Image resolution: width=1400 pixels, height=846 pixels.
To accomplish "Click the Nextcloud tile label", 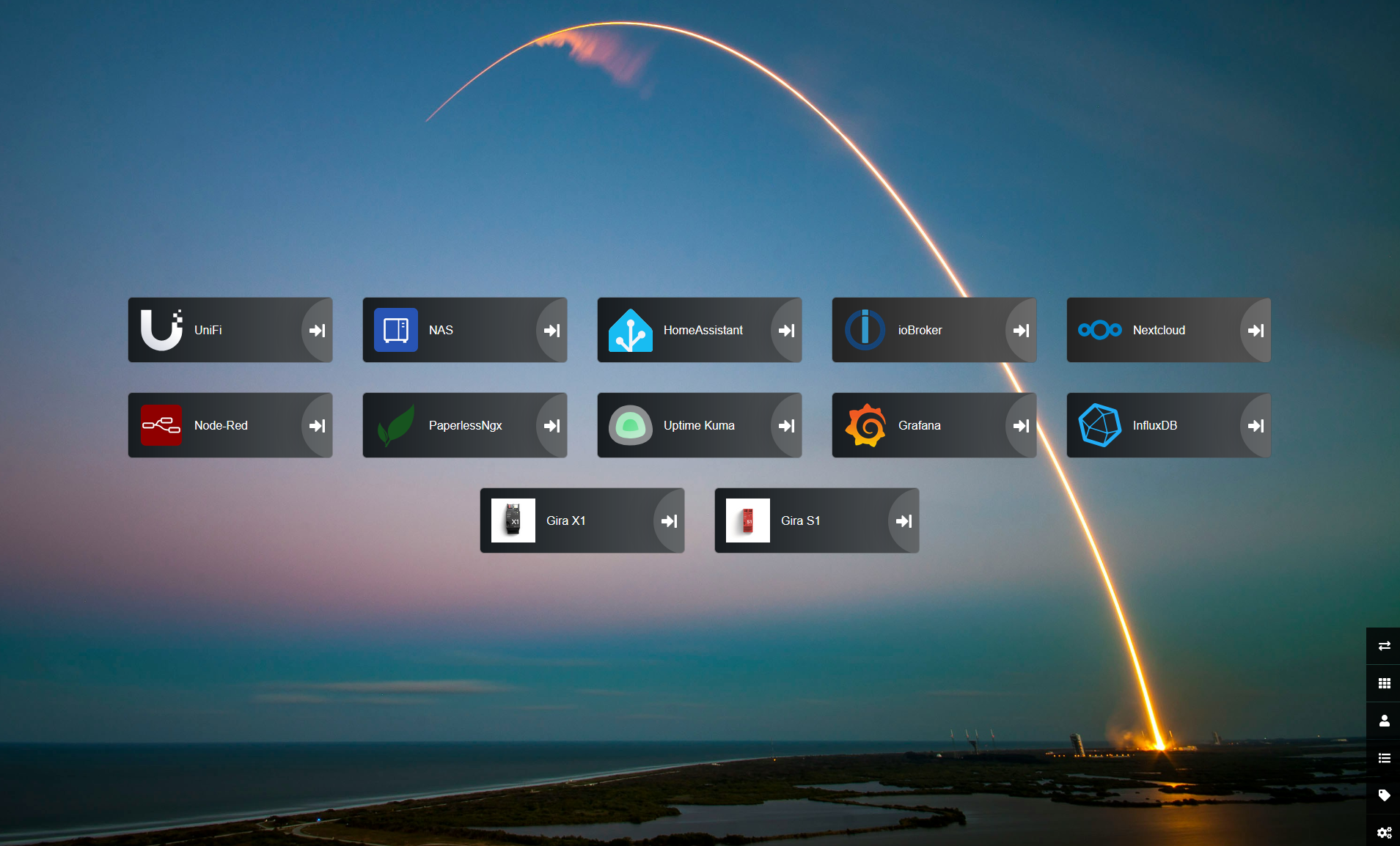I will pyautogui.click(x=1159, y=330).
